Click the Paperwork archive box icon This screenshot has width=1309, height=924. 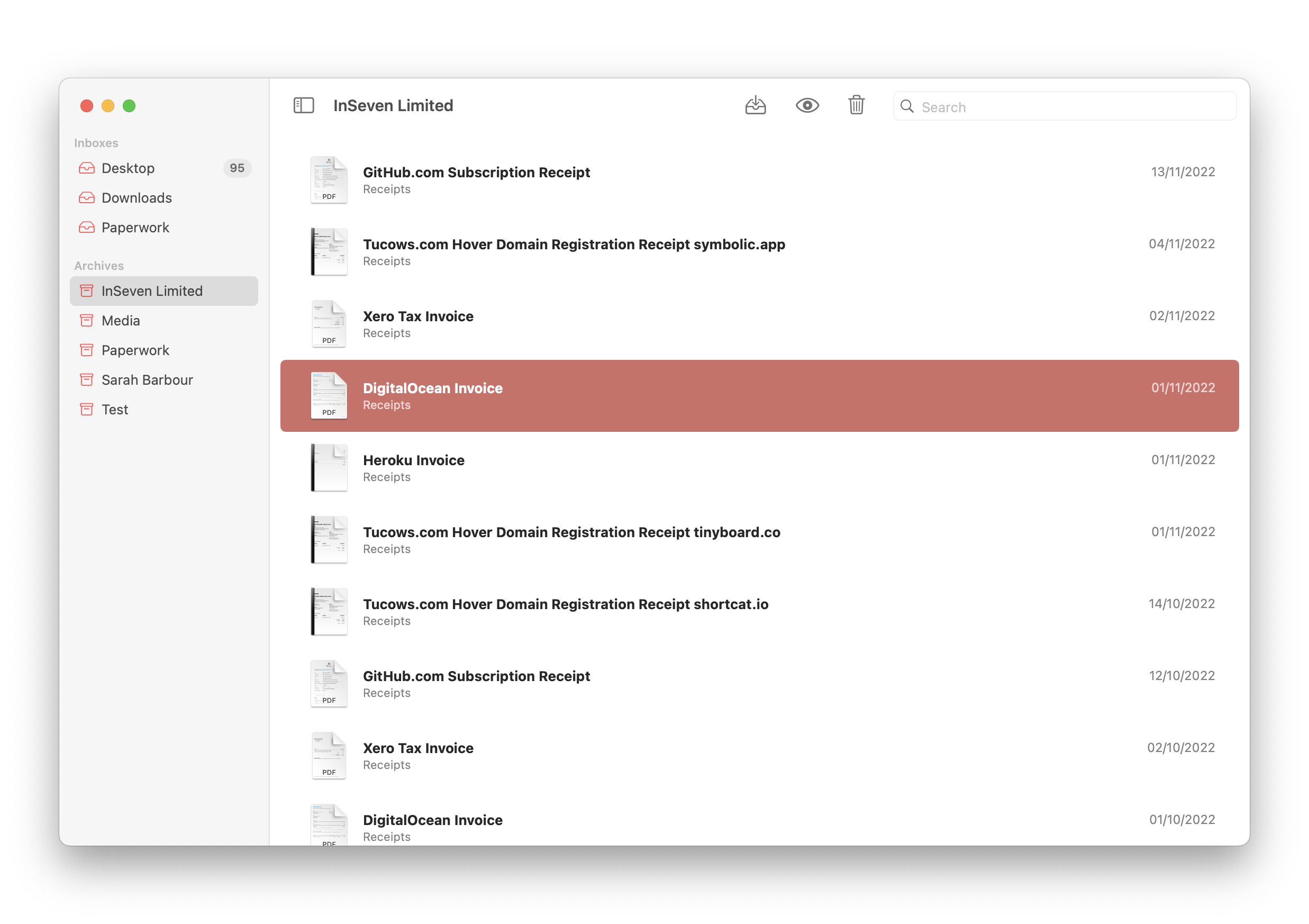click(x=87, y=350)
